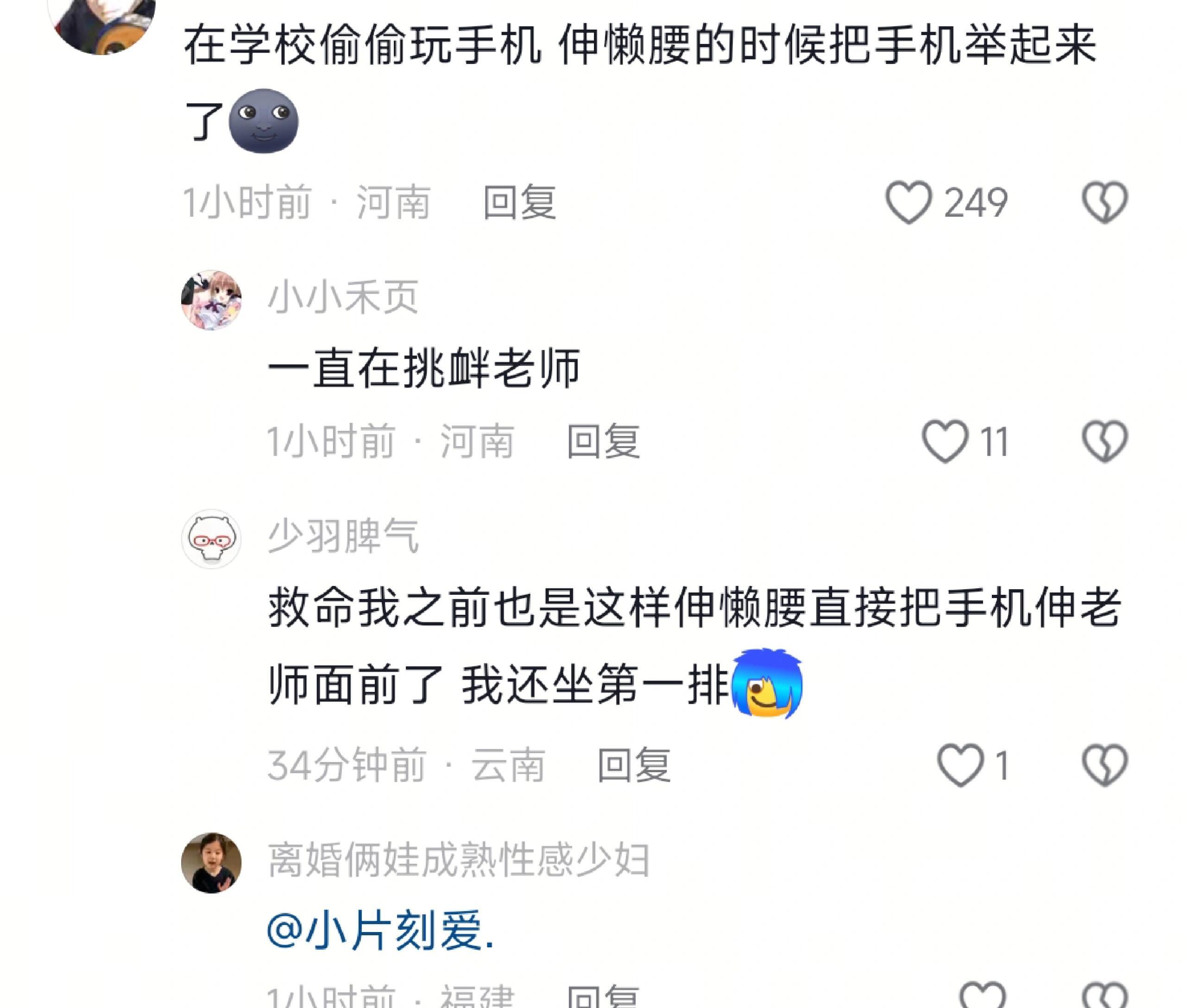Open 小小禾页's profile by username
The height and width of the screenshot is (1008, 1186).
point(343,296)
